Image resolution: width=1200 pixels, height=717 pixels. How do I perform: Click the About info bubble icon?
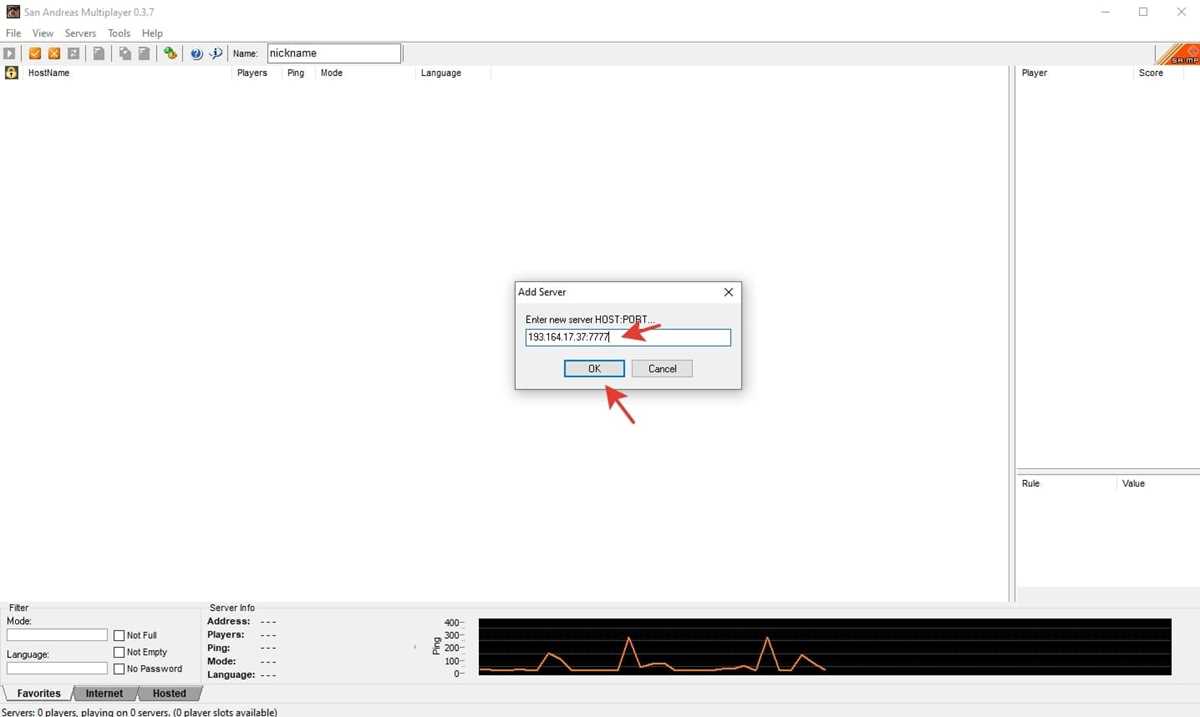tap(215, 53)
